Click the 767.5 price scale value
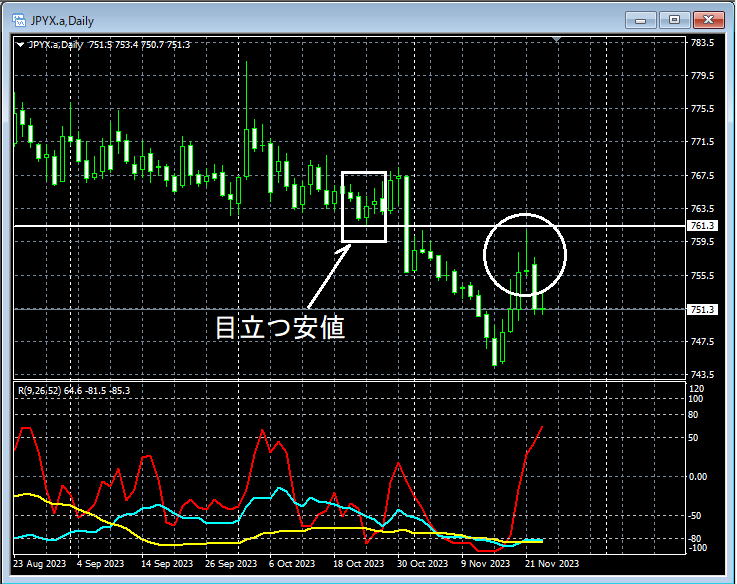Screen dimensions: 737x584 point(702,175)
